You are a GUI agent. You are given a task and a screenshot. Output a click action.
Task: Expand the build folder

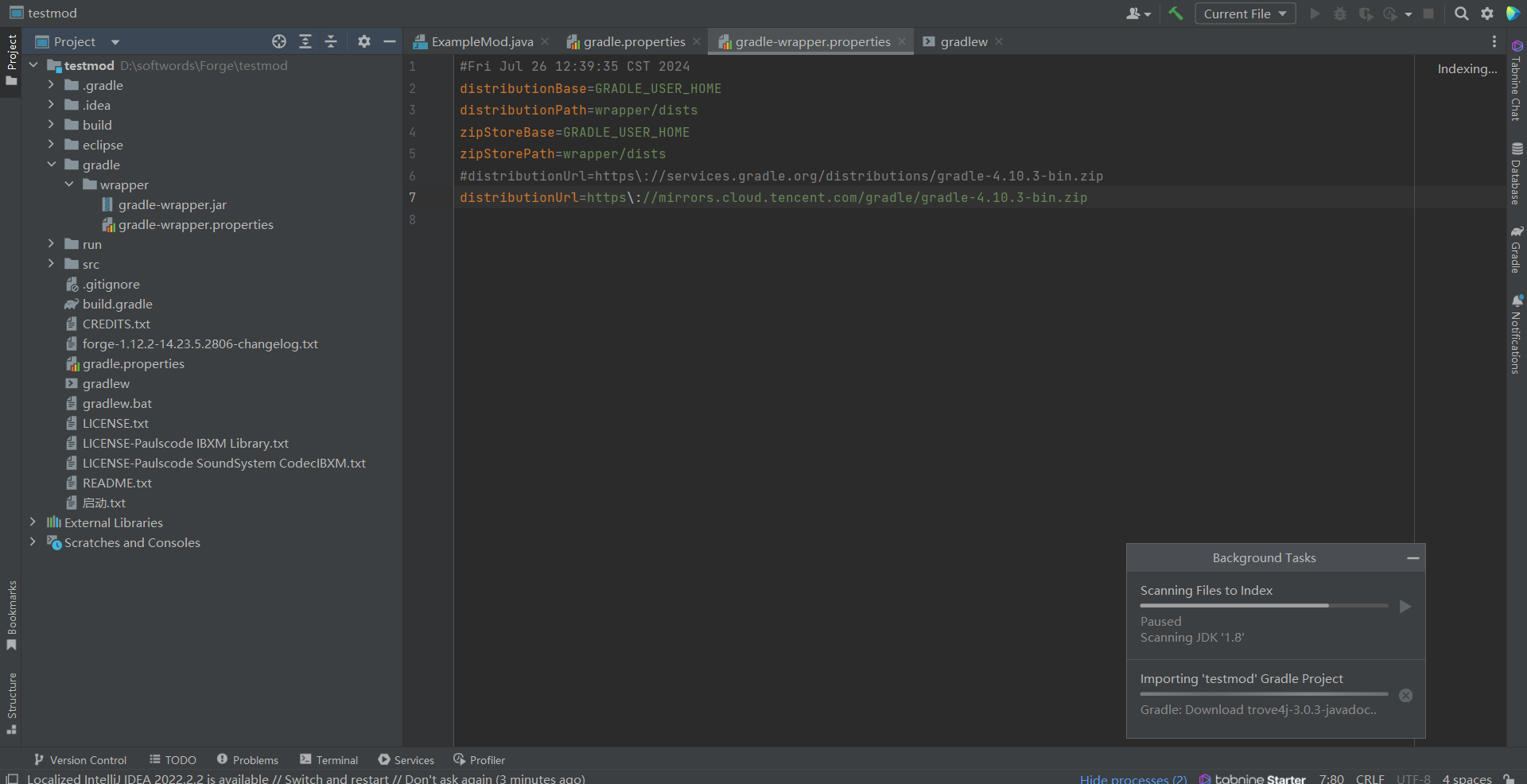[51, 124]
